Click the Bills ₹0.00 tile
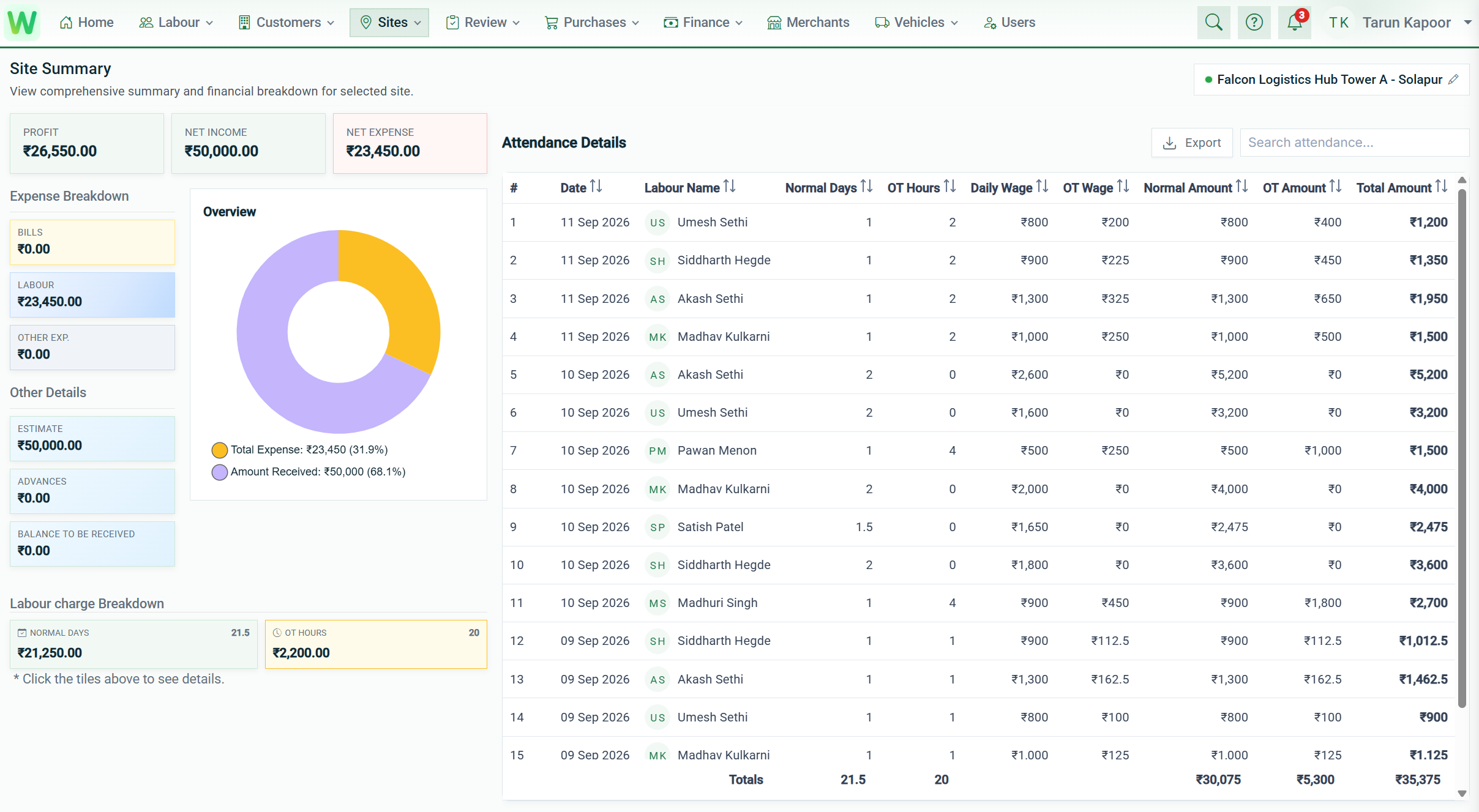The height and width of the screenshot is (812, 1479). coord(92,242)
